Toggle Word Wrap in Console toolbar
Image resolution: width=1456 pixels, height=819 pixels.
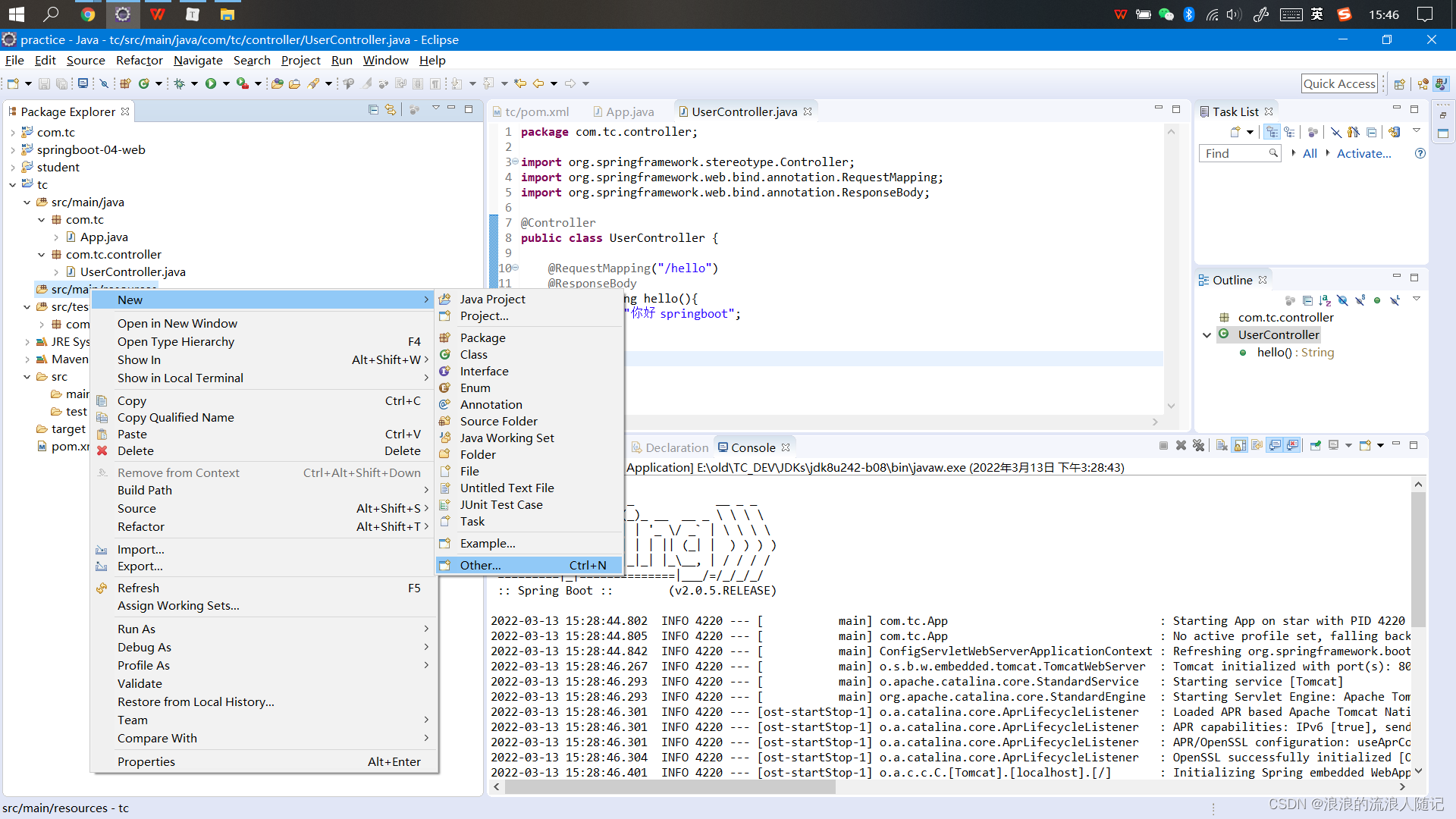pos(1257,446)
